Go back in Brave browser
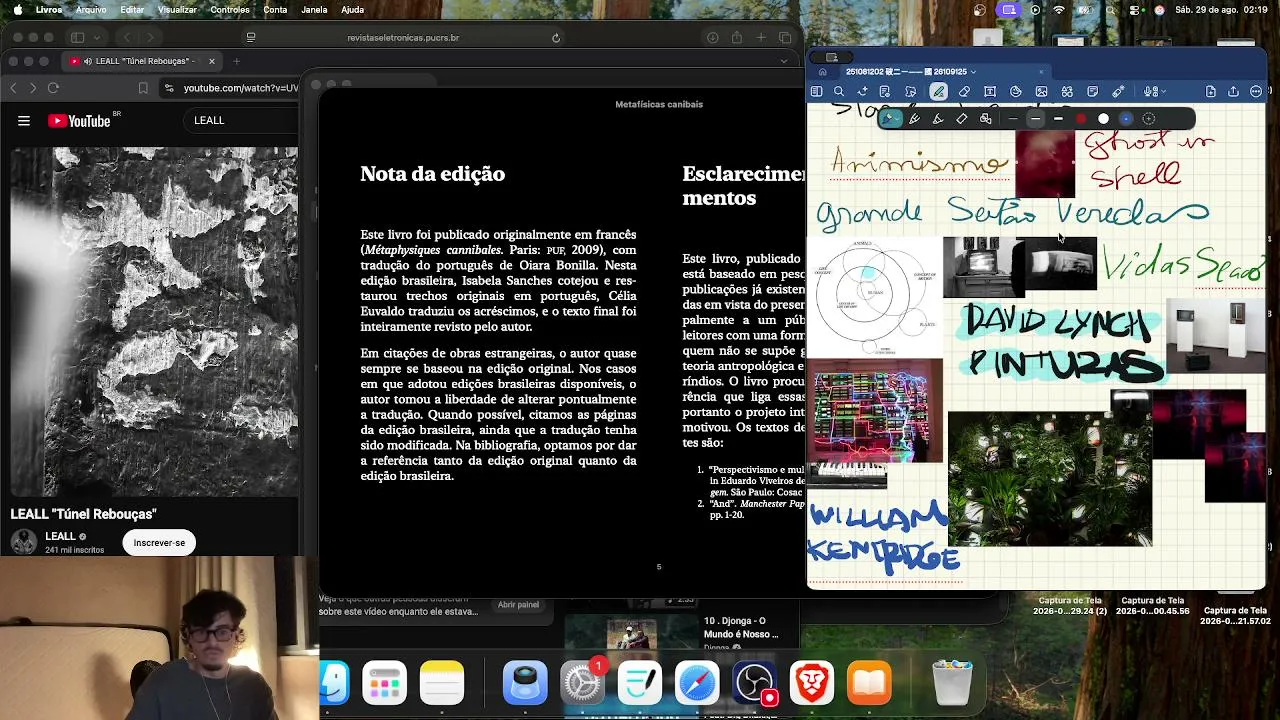 13,88
